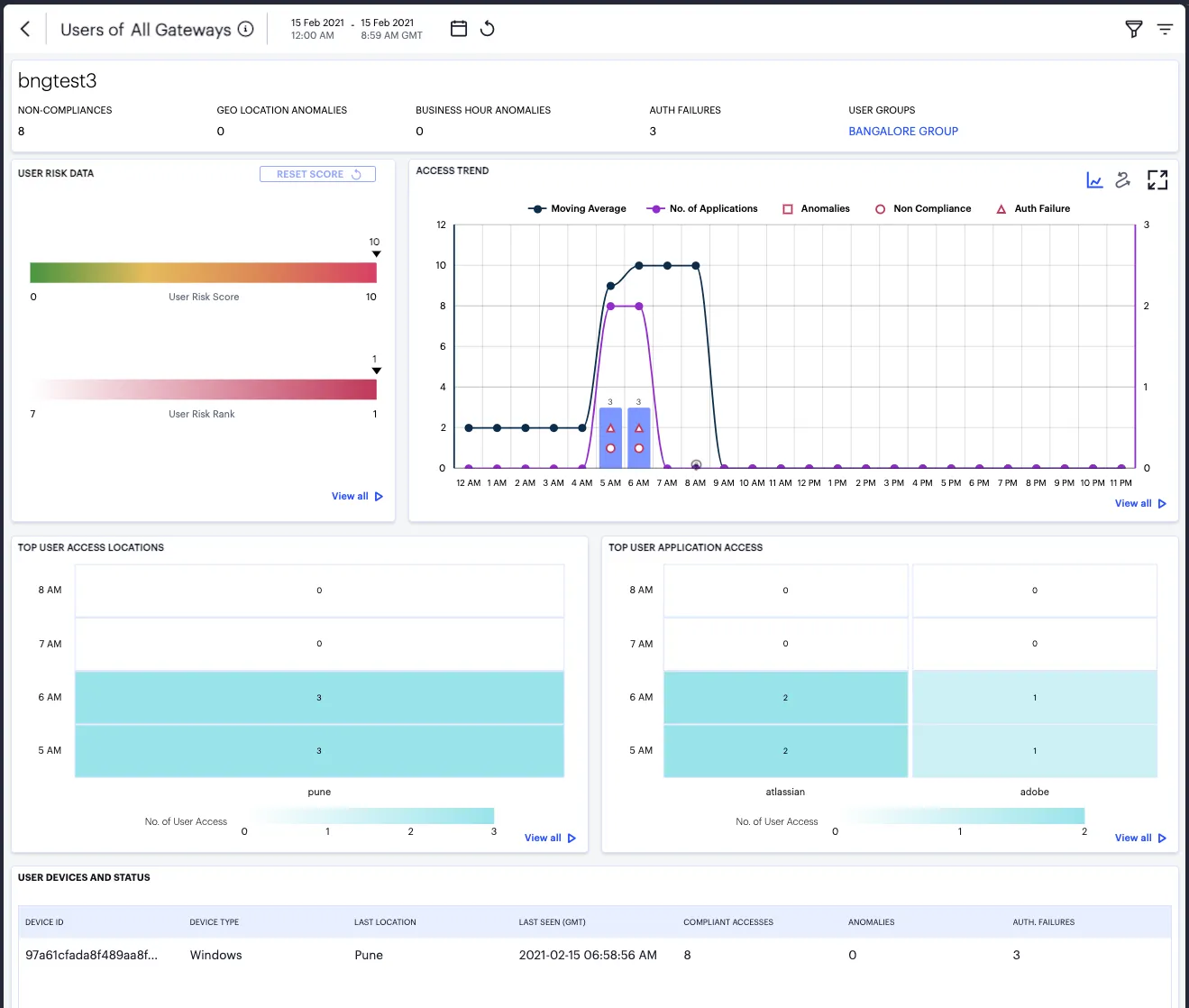Click the 6 AM adobe heatmap cell
This screenshot has width=1189, height=1008.
coord(1035,697)
